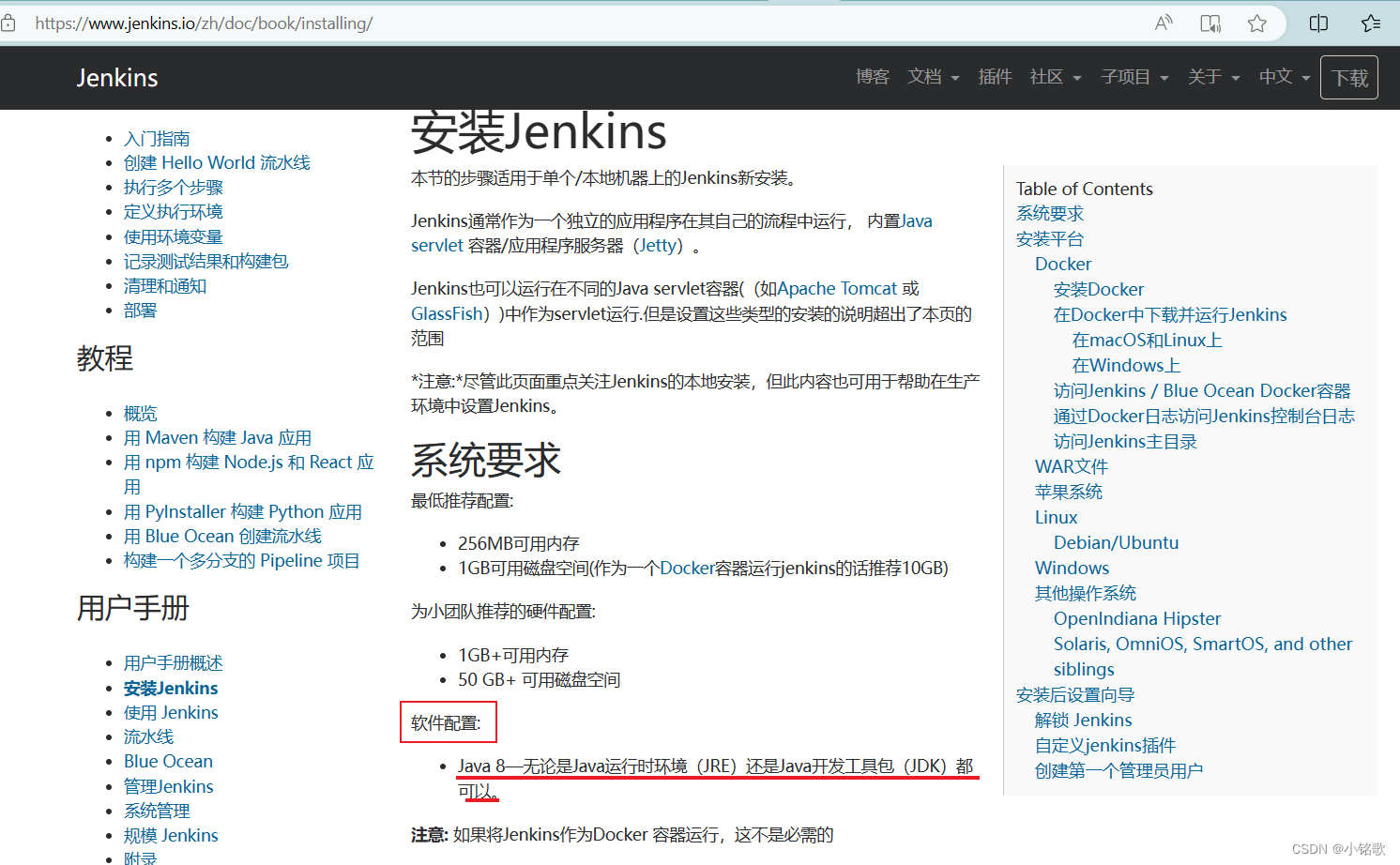Open the Jenkins home logo link
Viewport: 1400px width, 865px height.
(x=117, y=78)
